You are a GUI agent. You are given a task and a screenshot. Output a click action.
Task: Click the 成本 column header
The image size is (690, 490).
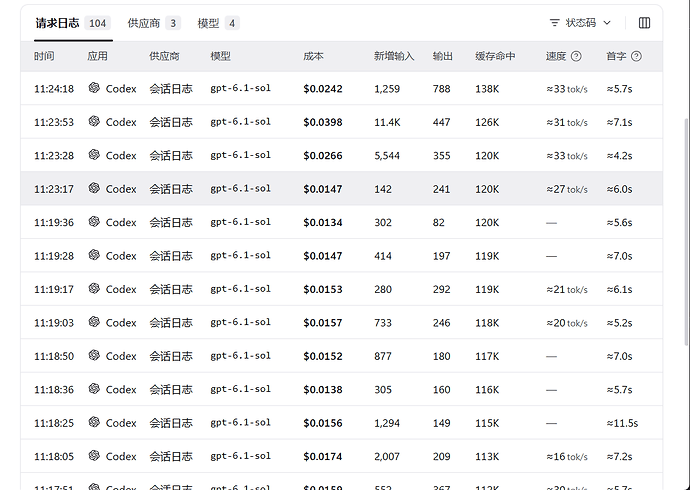click(x=313, y=56)
